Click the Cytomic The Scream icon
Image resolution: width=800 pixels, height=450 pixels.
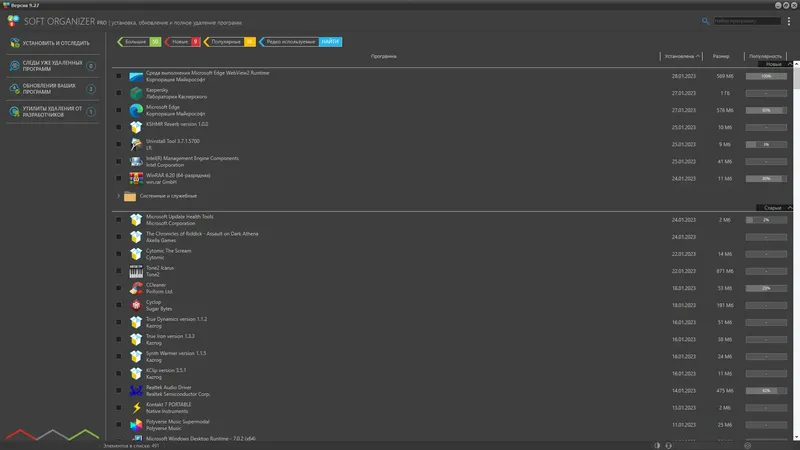coord(136,254)
